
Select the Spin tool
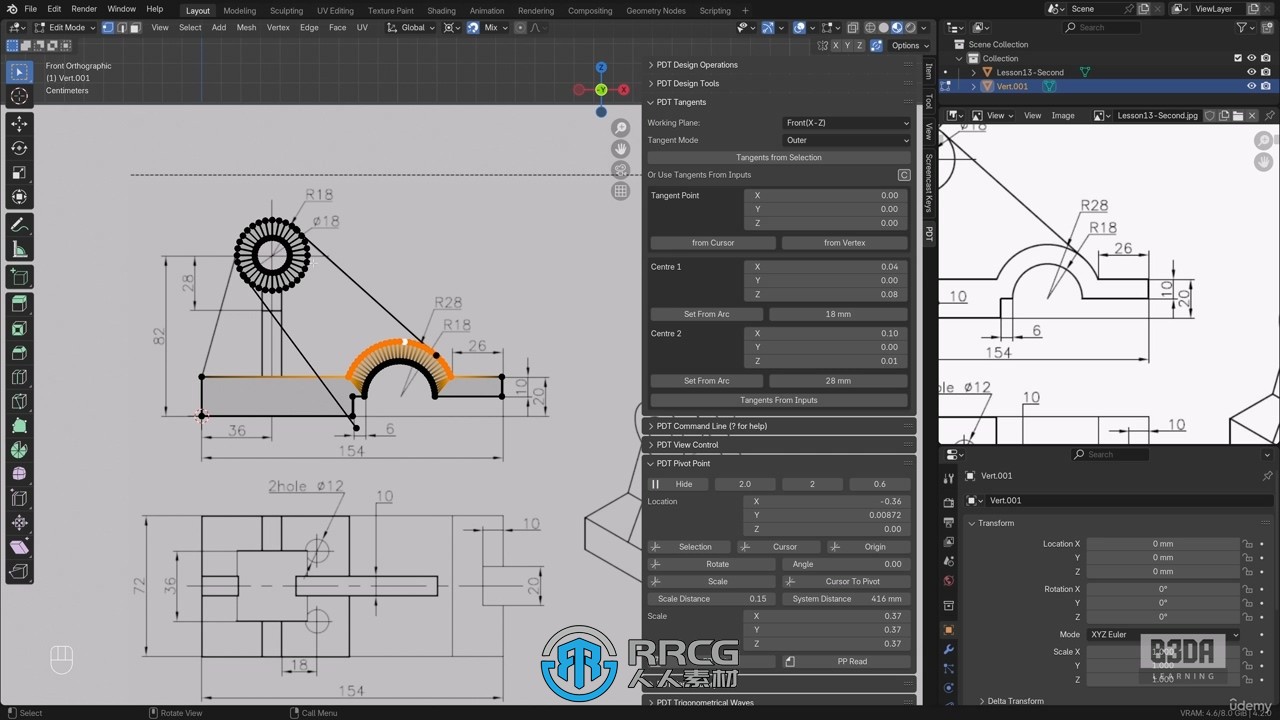[19, 450]
